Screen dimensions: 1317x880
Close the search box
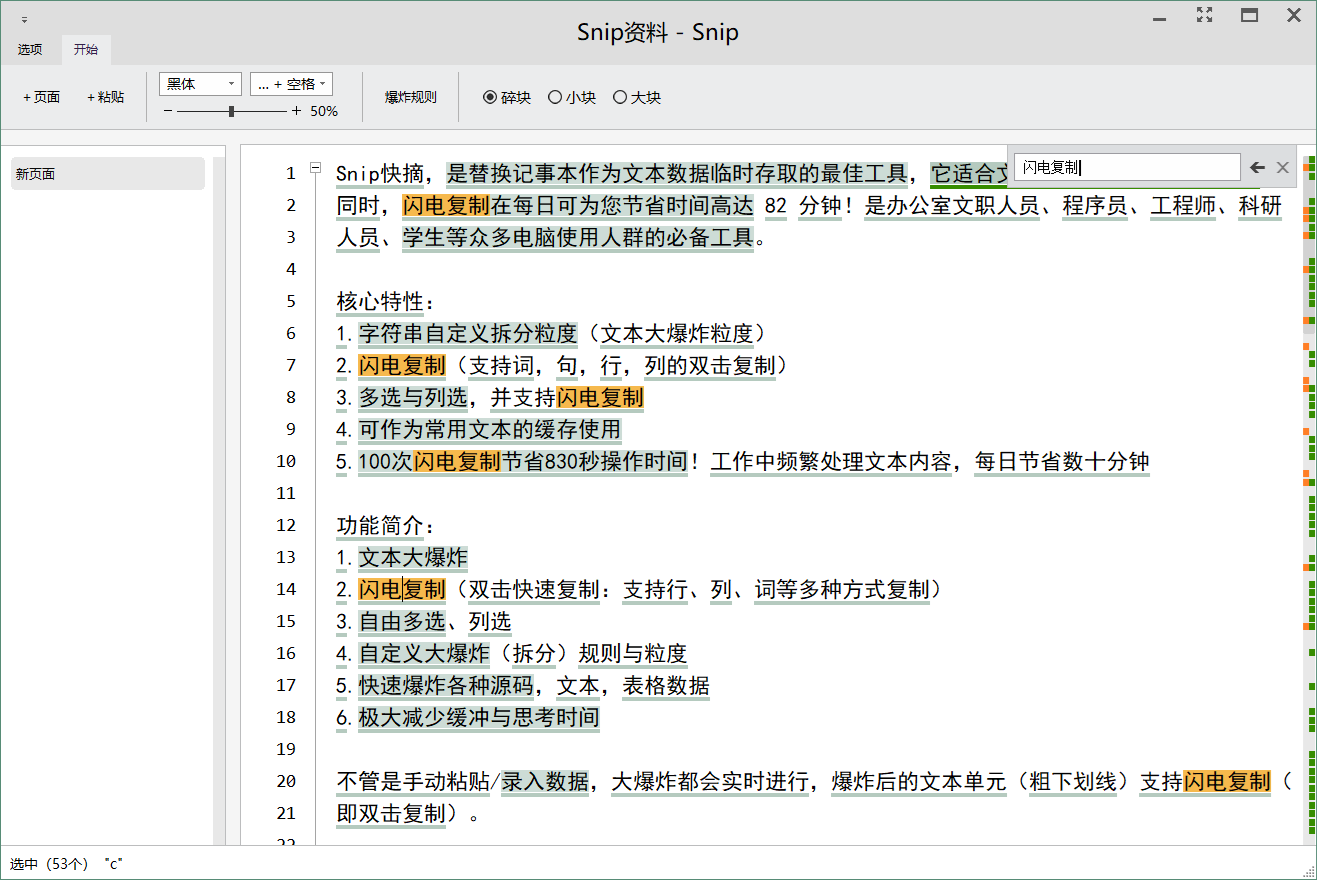click(x=1283, y=168)
